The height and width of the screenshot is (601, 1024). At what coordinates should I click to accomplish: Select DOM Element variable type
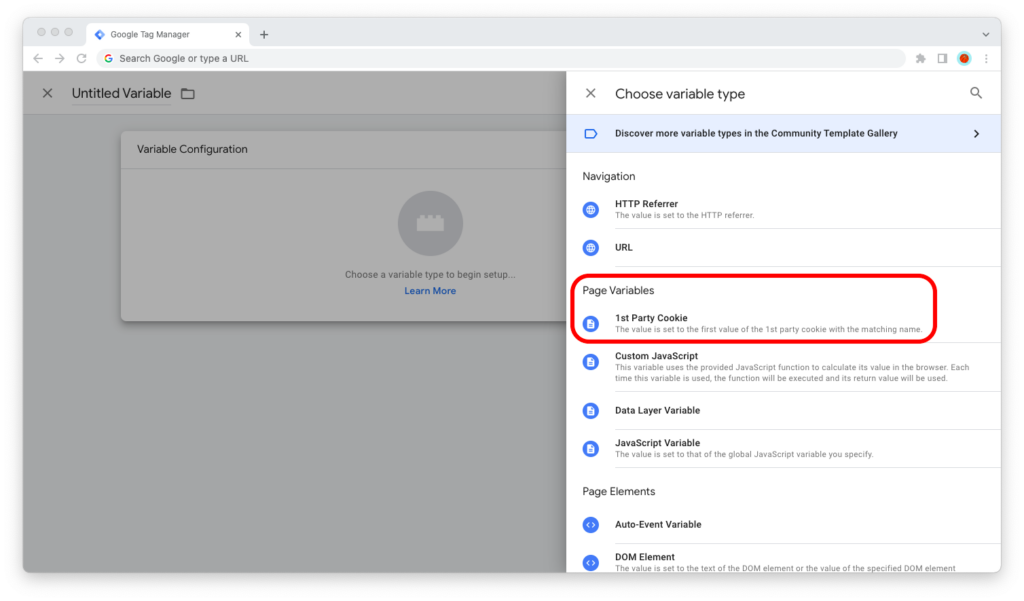791,560
